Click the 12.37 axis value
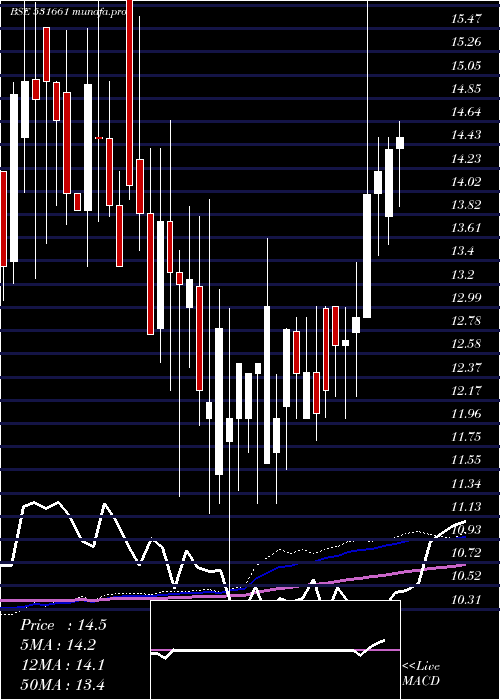The image size is (500, 700). point(467,367)
